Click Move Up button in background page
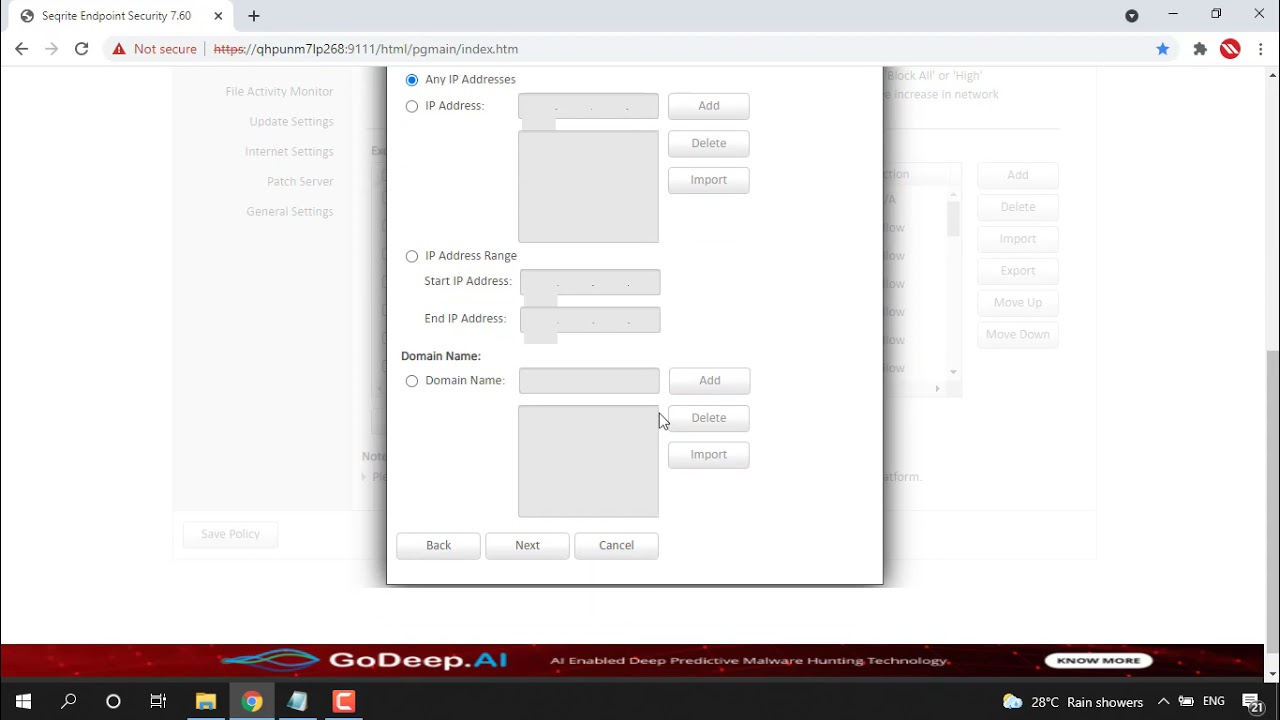The image size is (1280, 720). coord(1018,303)
